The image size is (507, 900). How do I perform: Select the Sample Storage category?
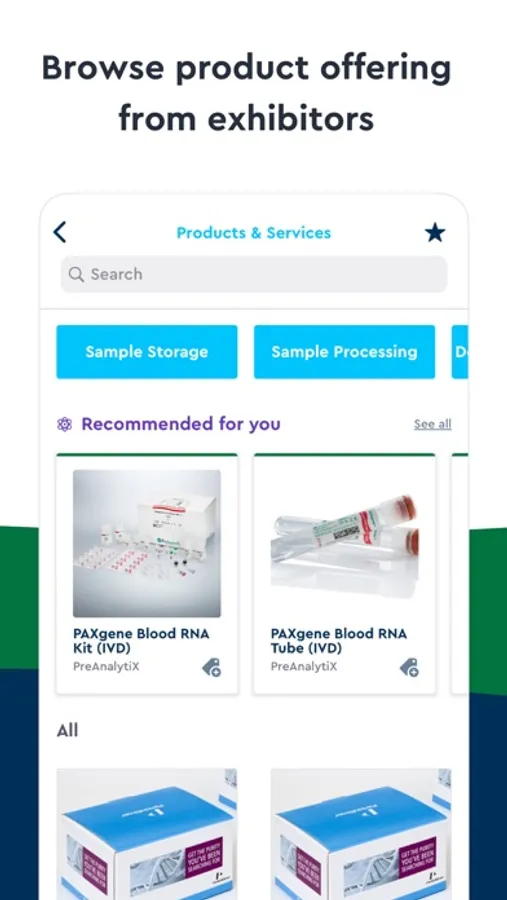[x=146, y=352]
